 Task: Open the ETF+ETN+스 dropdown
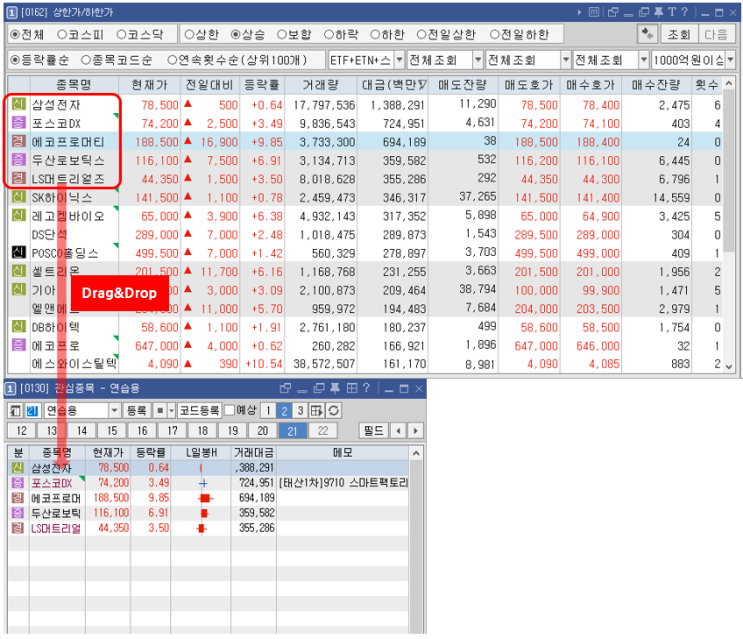(x=399, y=60)
